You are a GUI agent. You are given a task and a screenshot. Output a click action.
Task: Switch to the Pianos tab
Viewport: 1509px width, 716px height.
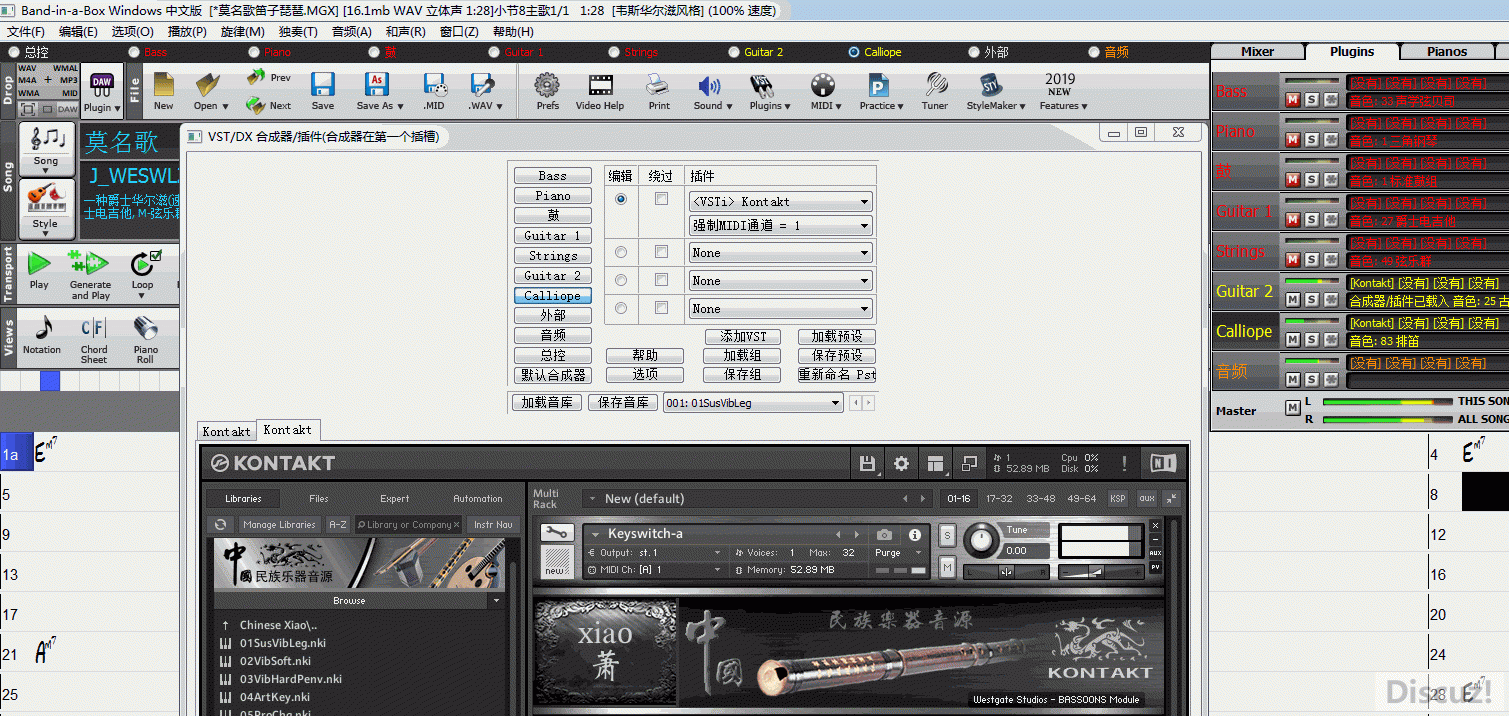pyautogui.click(x=1447, y=52)
